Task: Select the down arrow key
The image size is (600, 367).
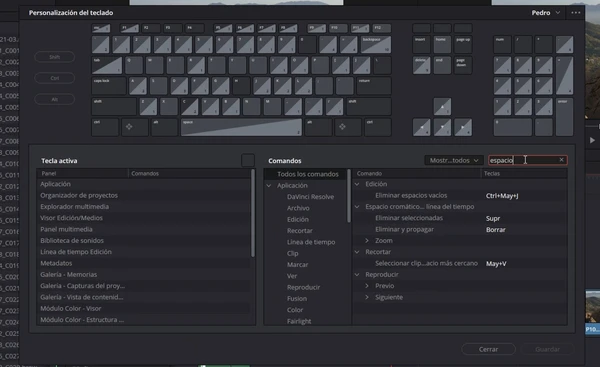Action: pos(442,127)
